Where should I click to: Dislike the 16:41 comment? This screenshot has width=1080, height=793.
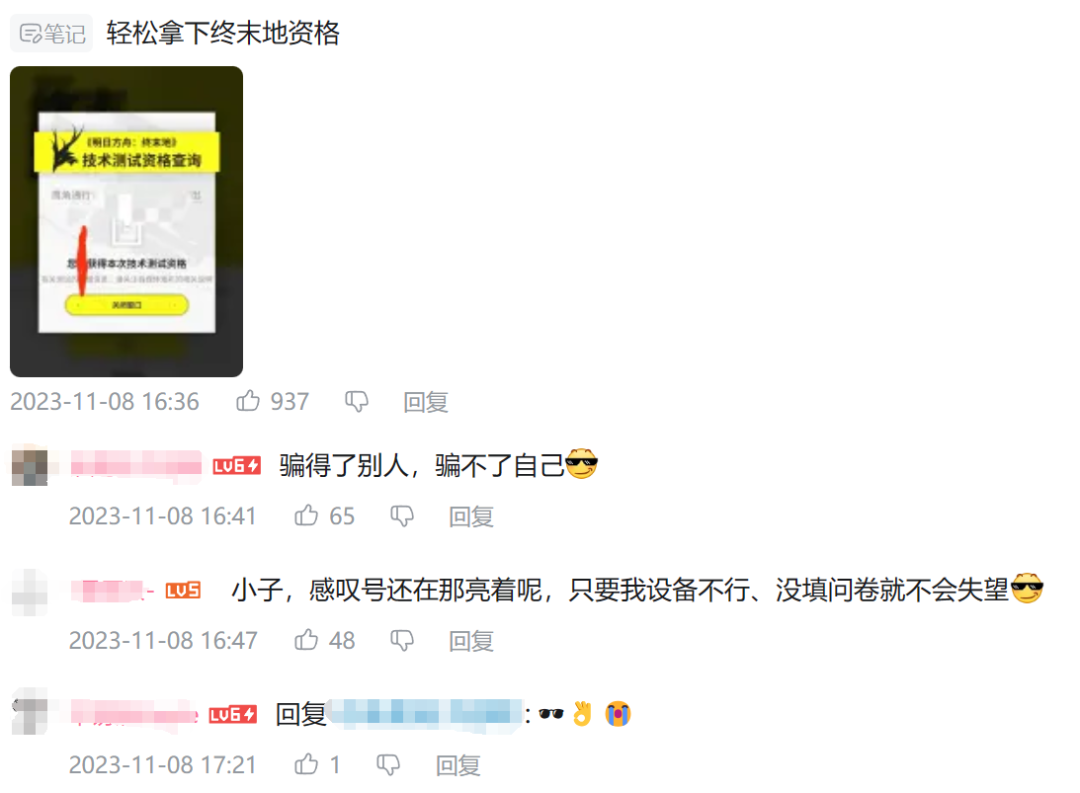[402, 515]
